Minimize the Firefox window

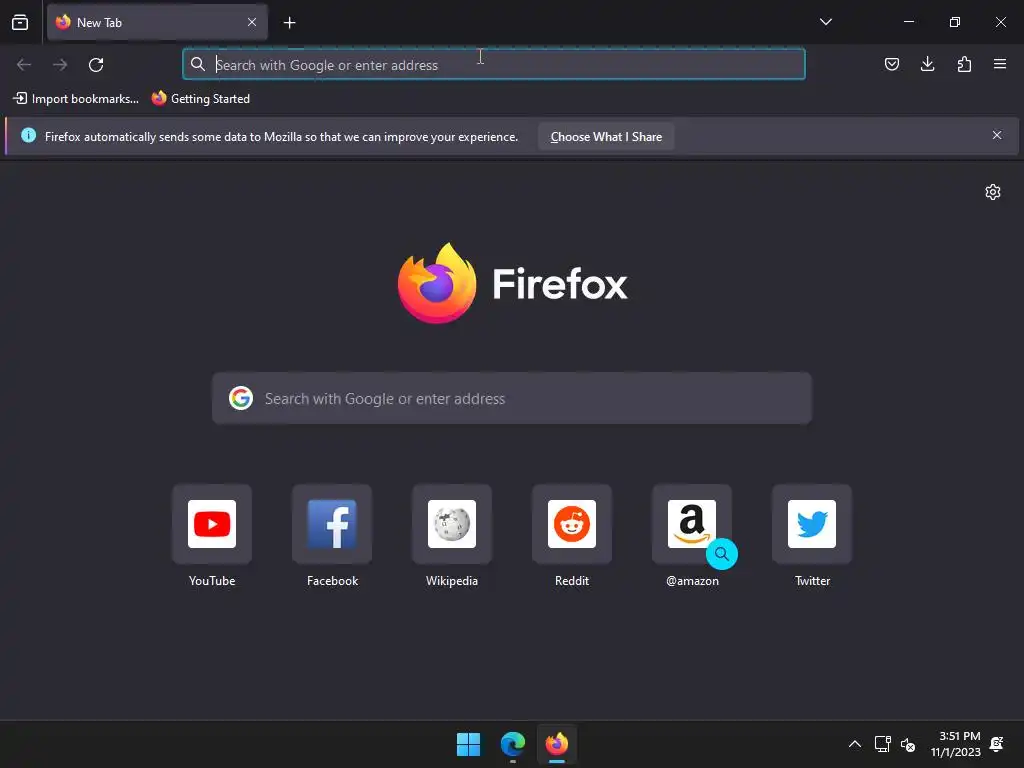pos(908,22)
